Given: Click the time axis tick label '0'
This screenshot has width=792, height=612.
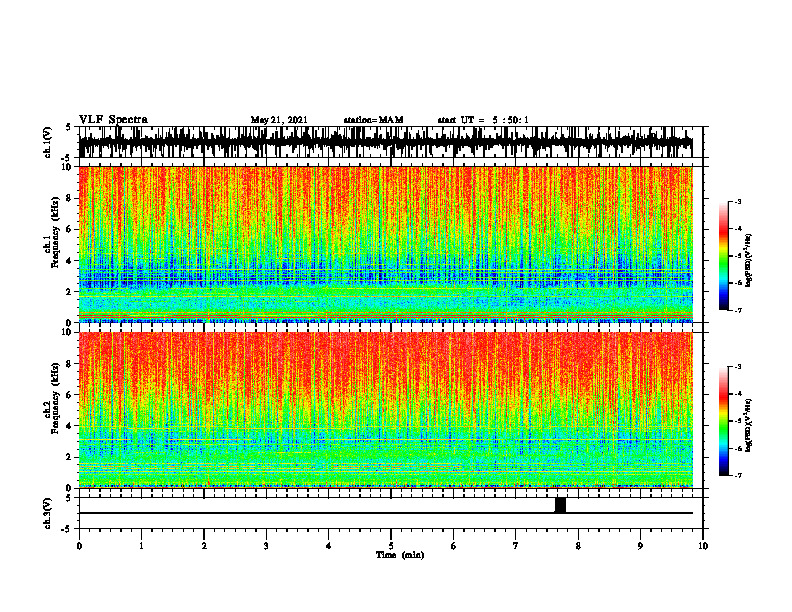Looking at the screenshot, I should [79, 546].
